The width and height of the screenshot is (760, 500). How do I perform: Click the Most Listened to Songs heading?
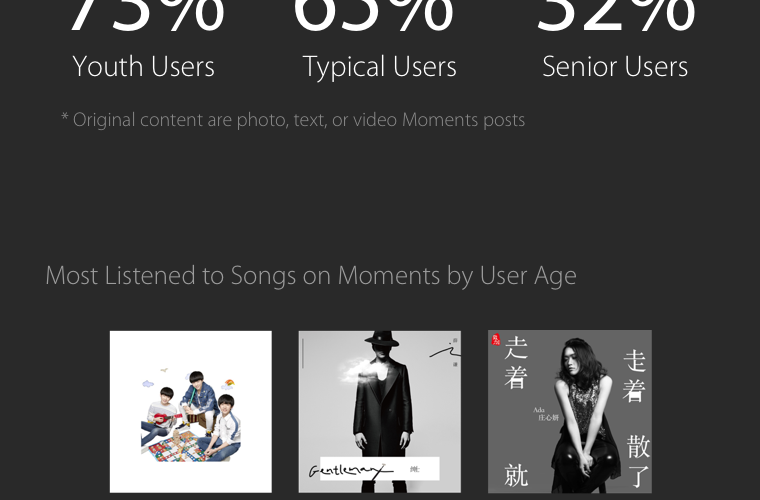[310, 276]
